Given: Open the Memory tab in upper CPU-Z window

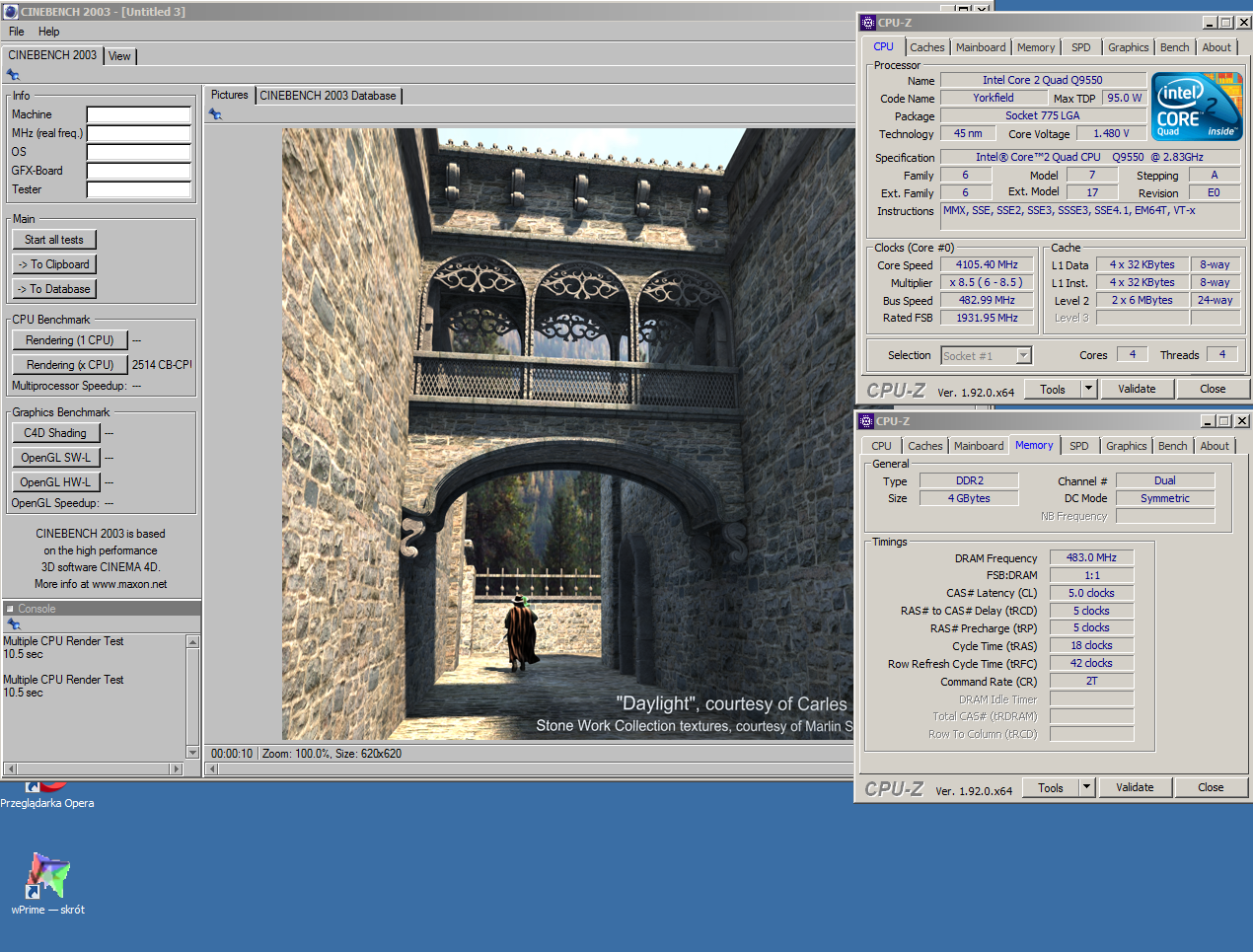Looking at the screenshot, I should point(1036,47).
